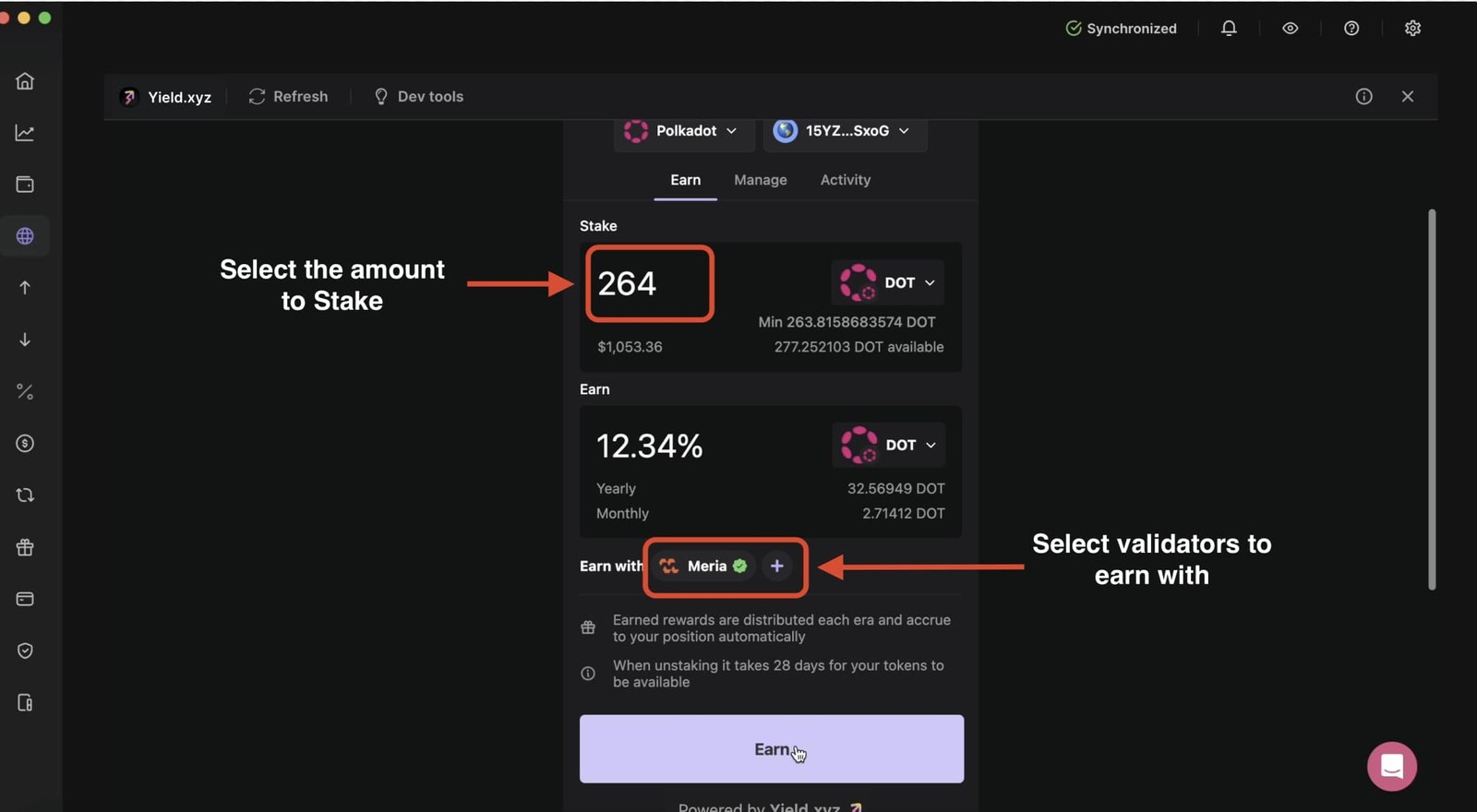Click the Refresh button
This screenshot has height=812, width=1477.
pos(288,97)
